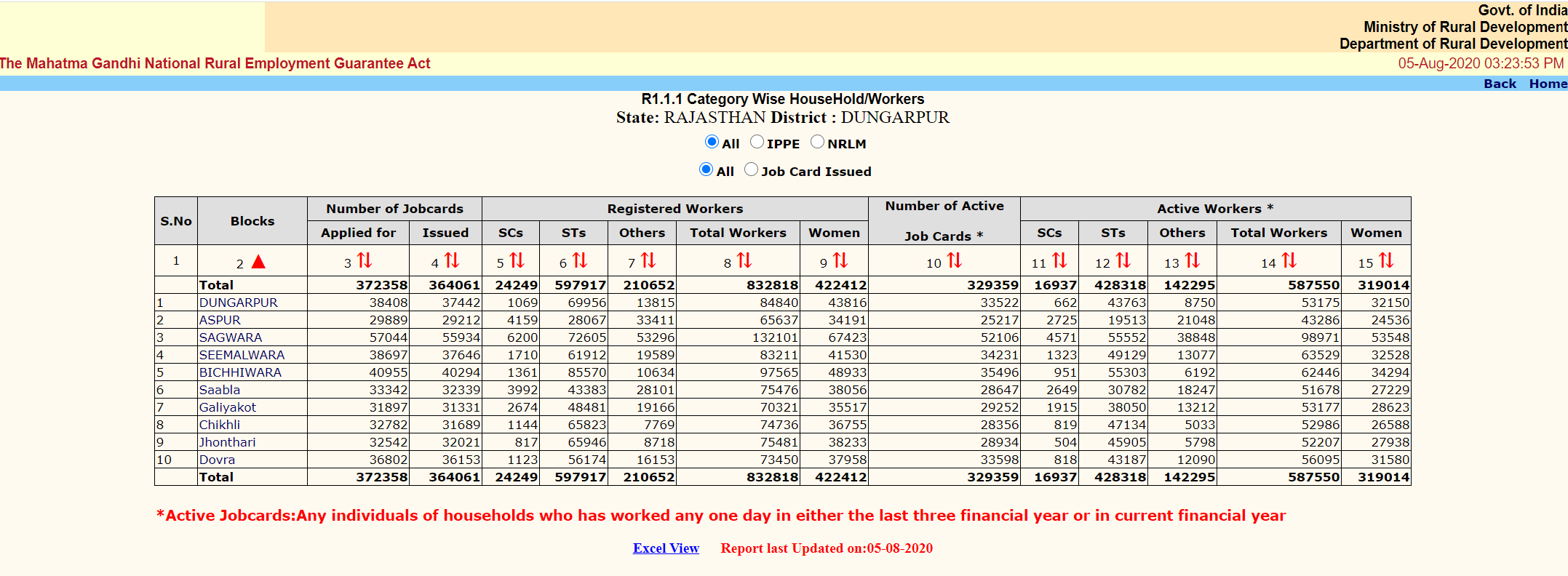Screen dimensions: 1568x576
Task: Open Home from the top navigation bar
Action: click(1548, 84)
